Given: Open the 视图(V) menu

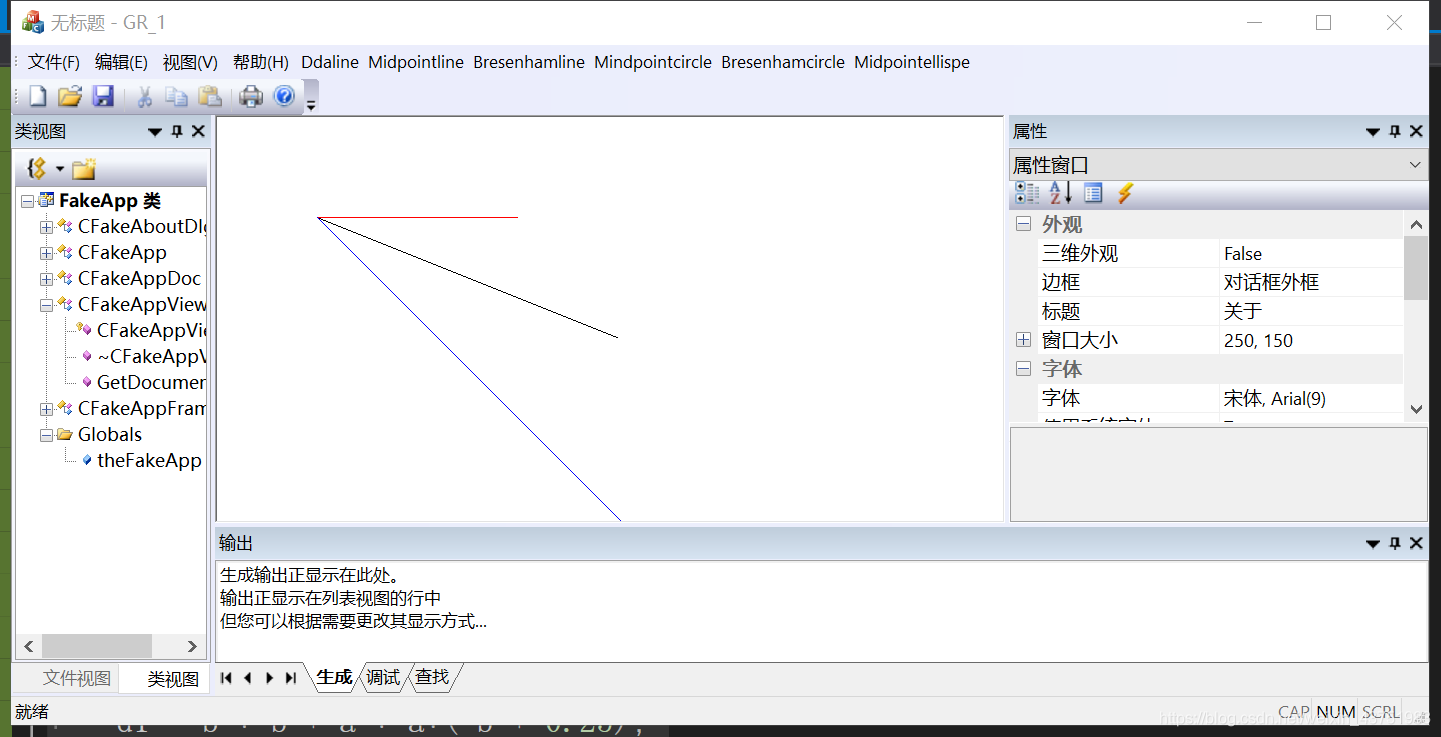Looking at the screenshot, I should 190,62.
